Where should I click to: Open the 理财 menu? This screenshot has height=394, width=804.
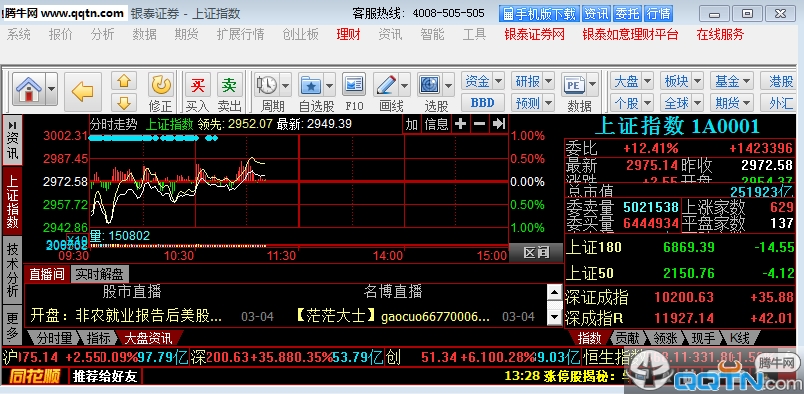pyautogui.click(x=348, y=34)
